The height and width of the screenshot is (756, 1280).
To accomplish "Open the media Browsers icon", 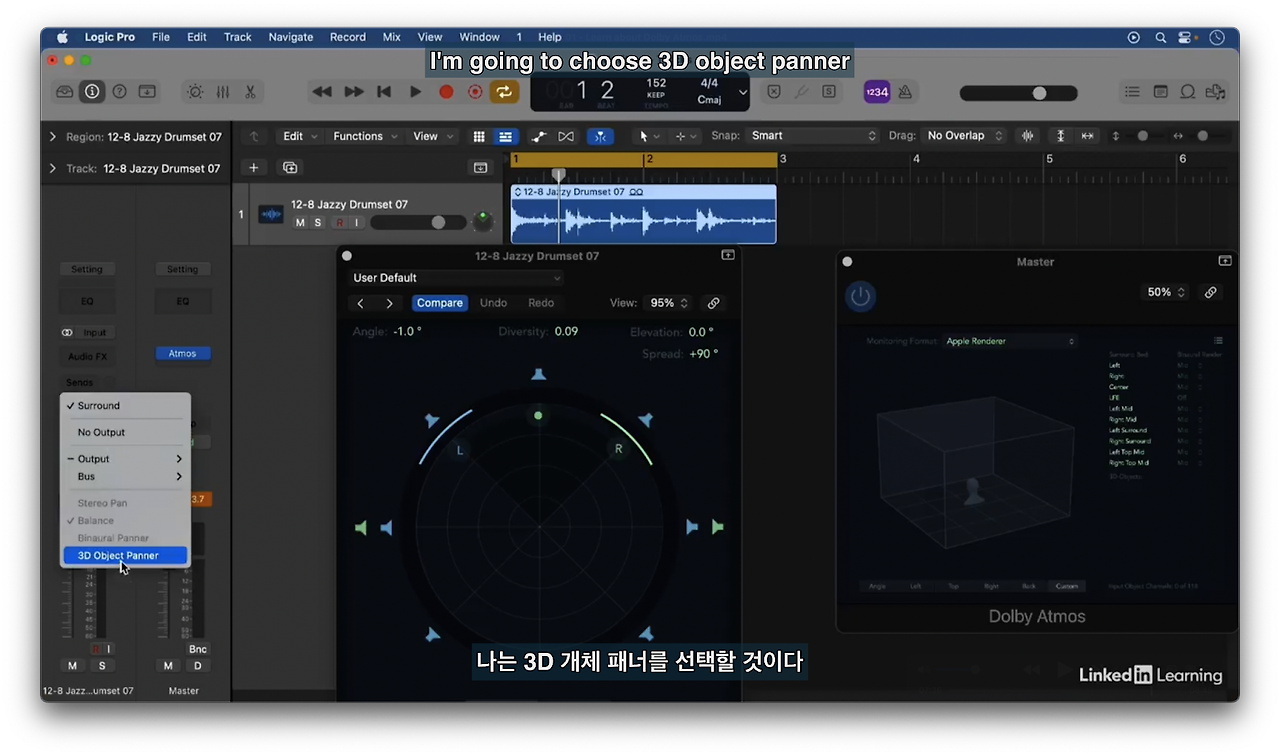I will tap(1216, 92).
